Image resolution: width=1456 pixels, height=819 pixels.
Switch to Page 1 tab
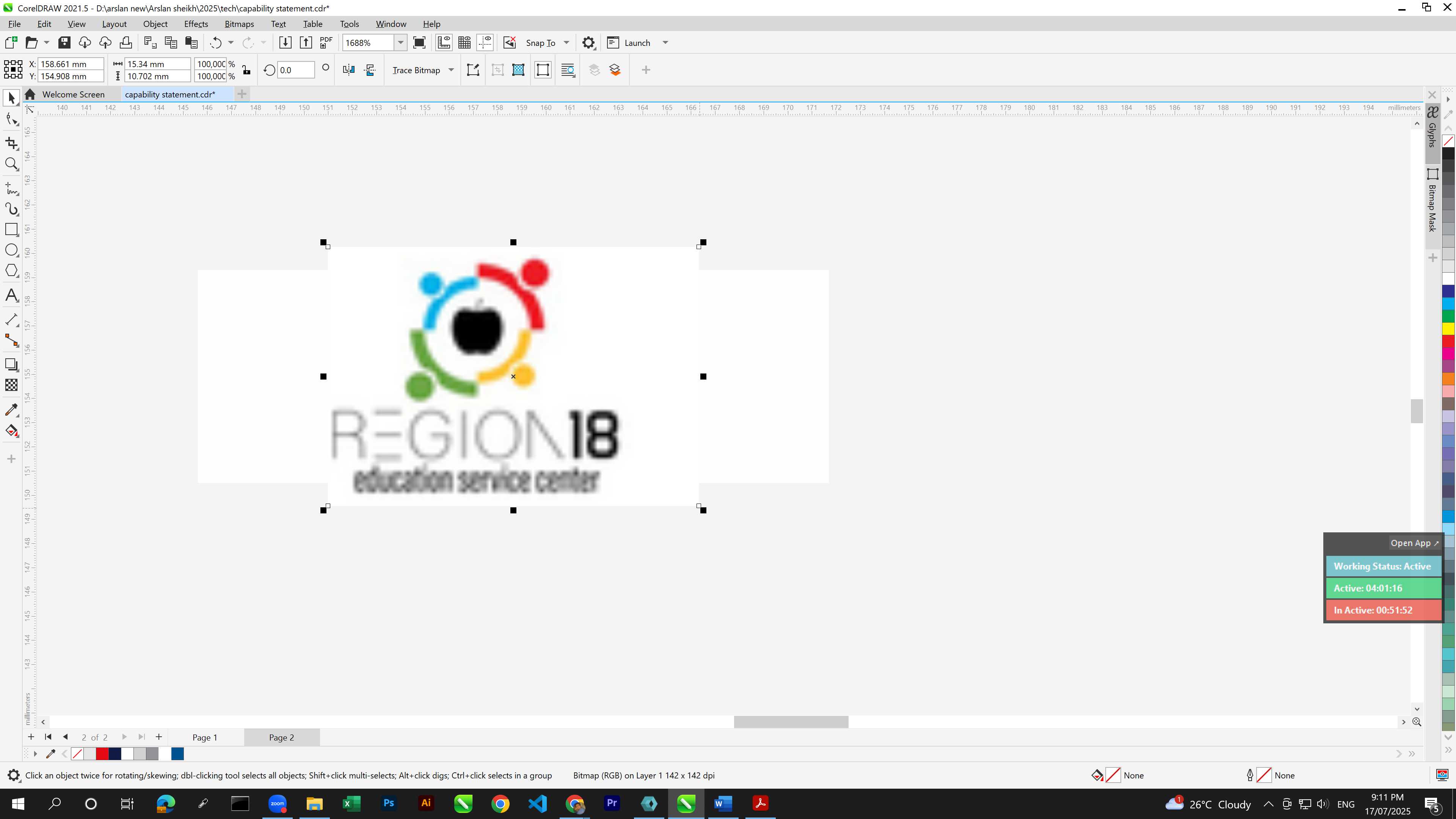[205, 737]
